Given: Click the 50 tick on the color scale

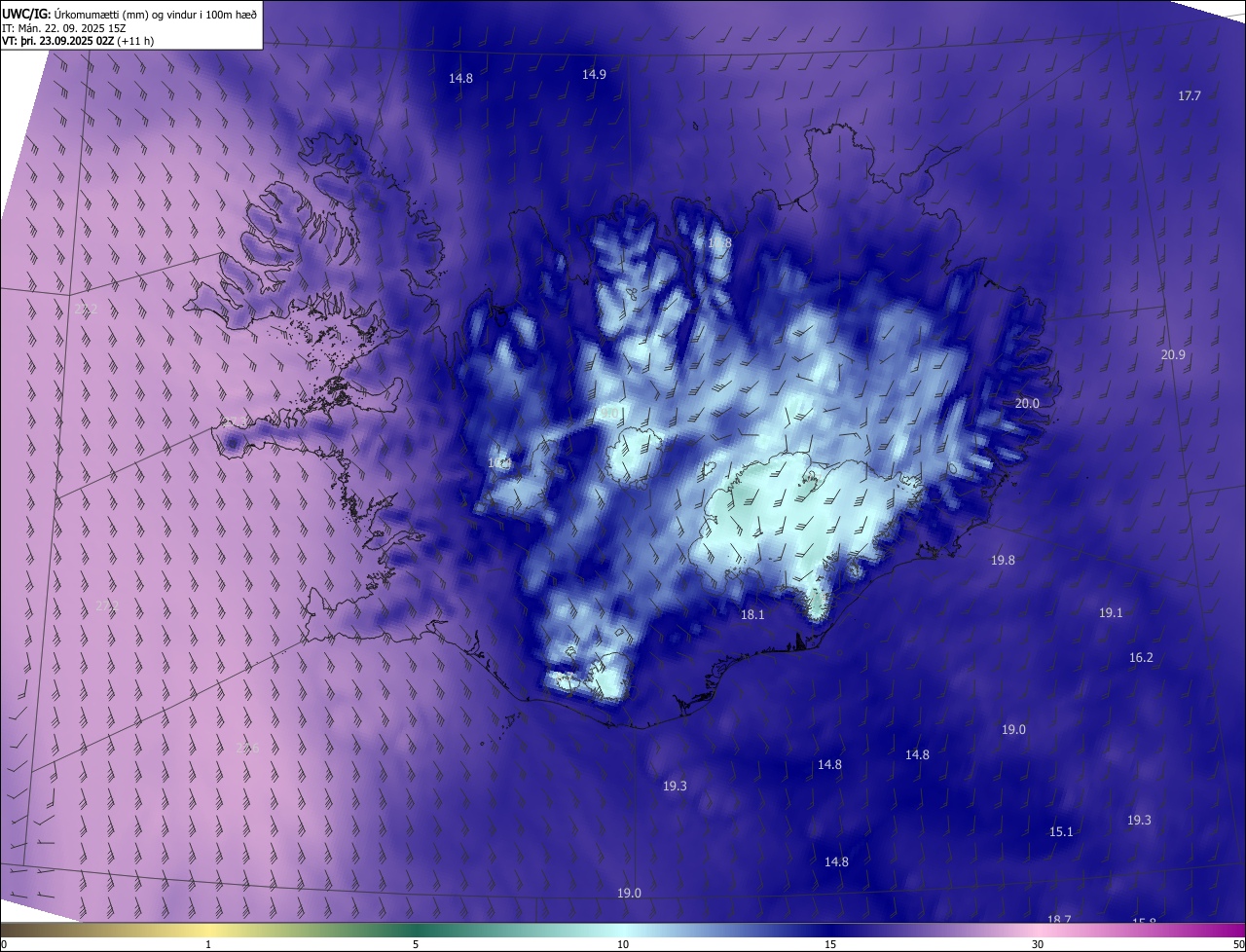Looking at the screenshot, I should tap(1238, 944).
